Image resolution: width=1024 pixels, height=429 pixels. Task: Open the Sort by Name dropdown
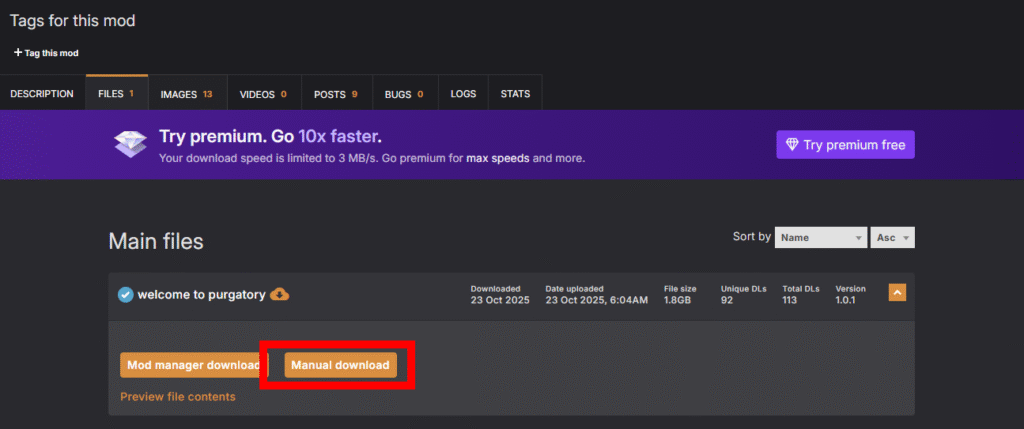click(821, 238)
